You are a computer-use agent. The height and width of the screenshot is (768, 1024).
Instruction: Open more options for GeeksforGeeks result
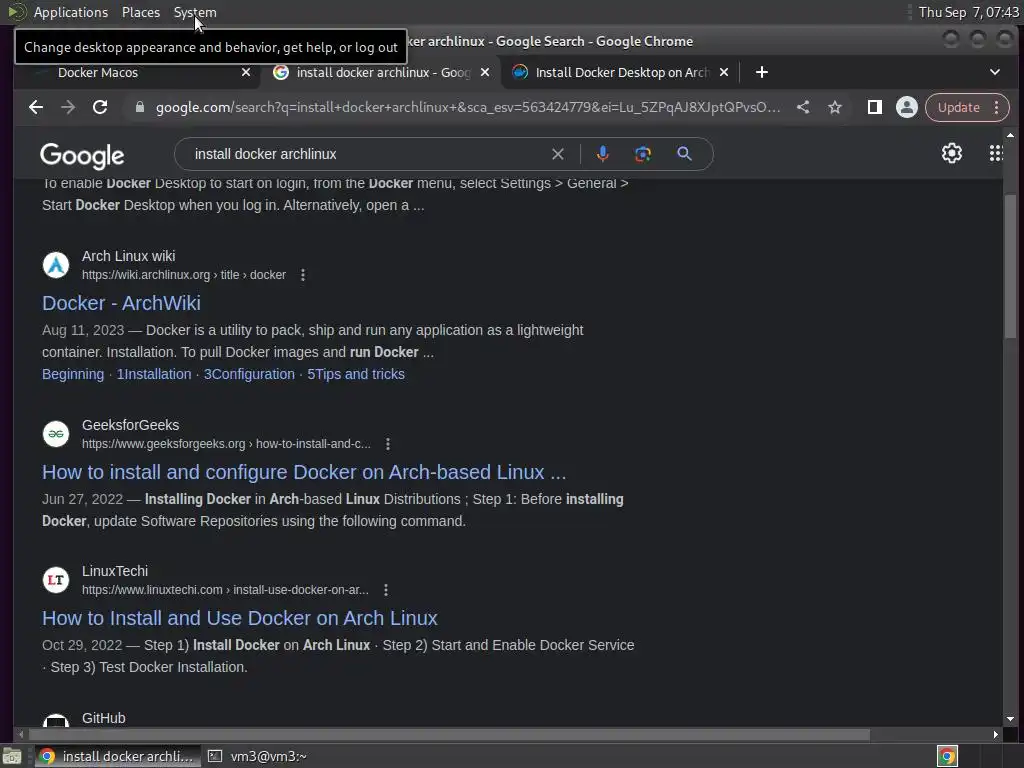(388, 444)
